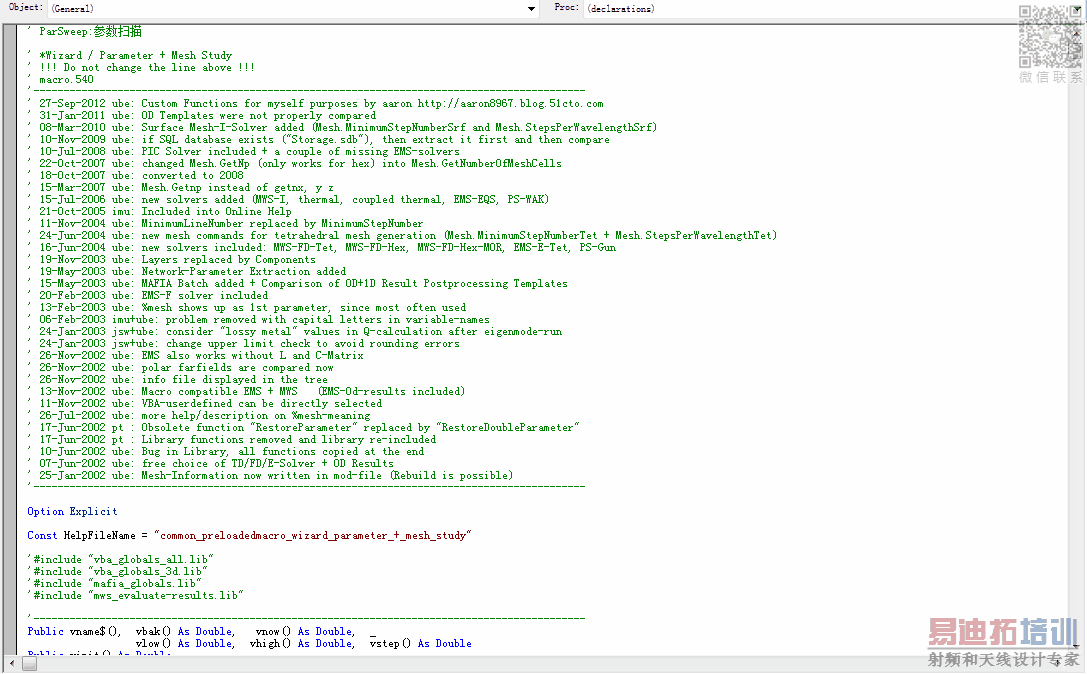Screen dimensions: 1087x674
Task: Click the 26-Nov-2002 EMS works without L line
Action: click(195, 355)
